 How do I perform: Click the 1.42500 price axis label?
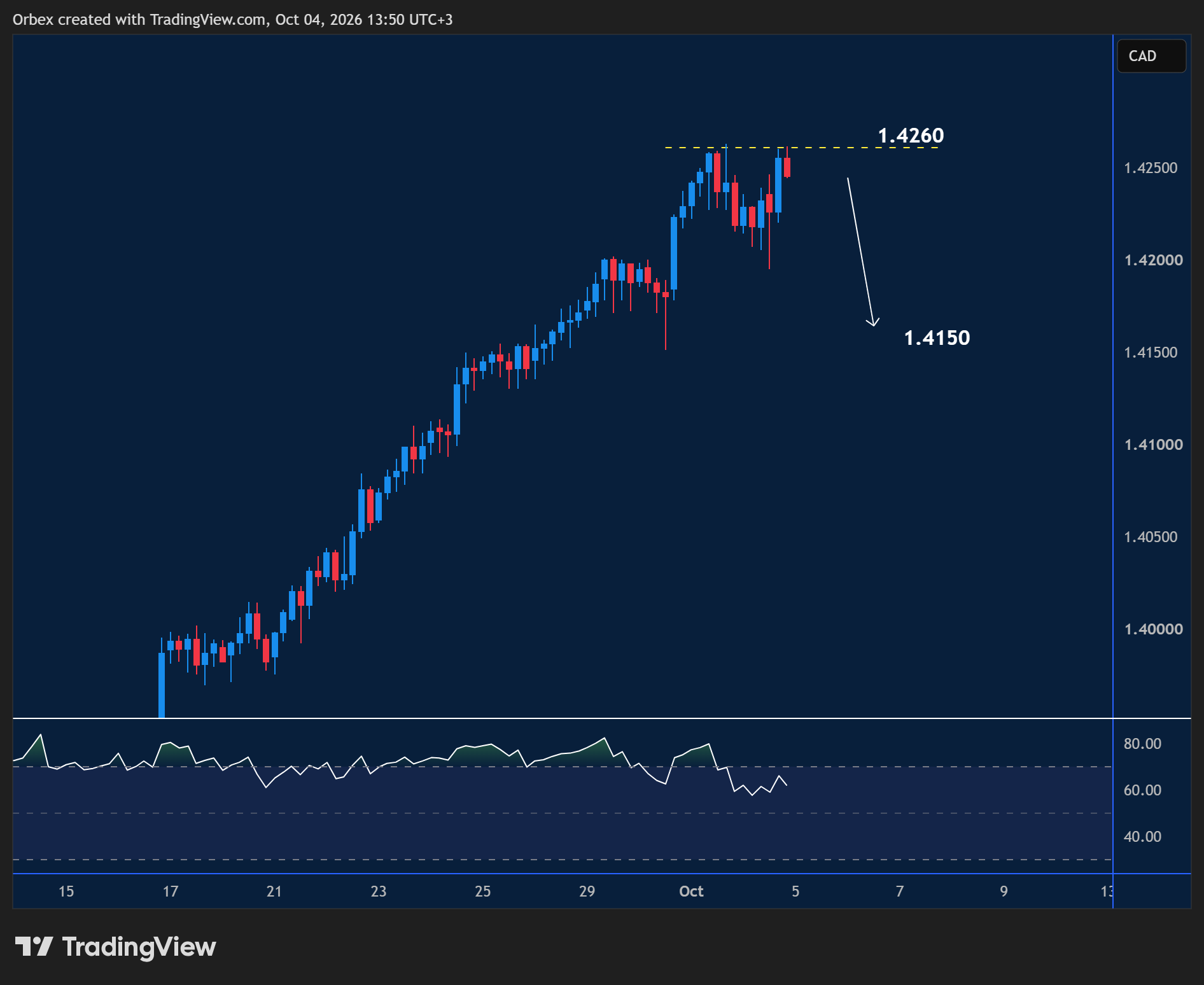(x=1151, y=168)
